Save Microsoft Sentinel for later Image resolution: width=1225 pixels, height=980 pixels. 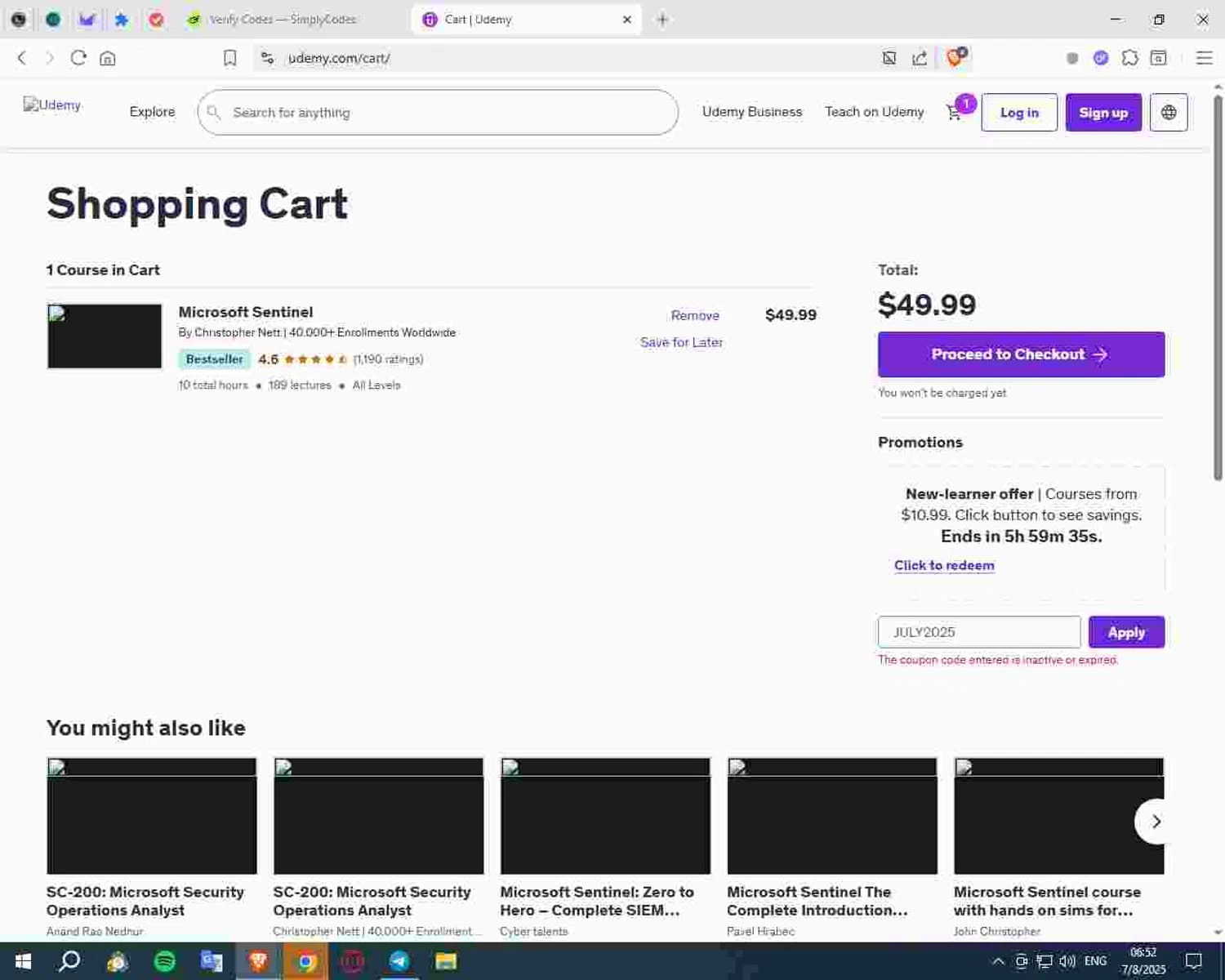[681, 342]
